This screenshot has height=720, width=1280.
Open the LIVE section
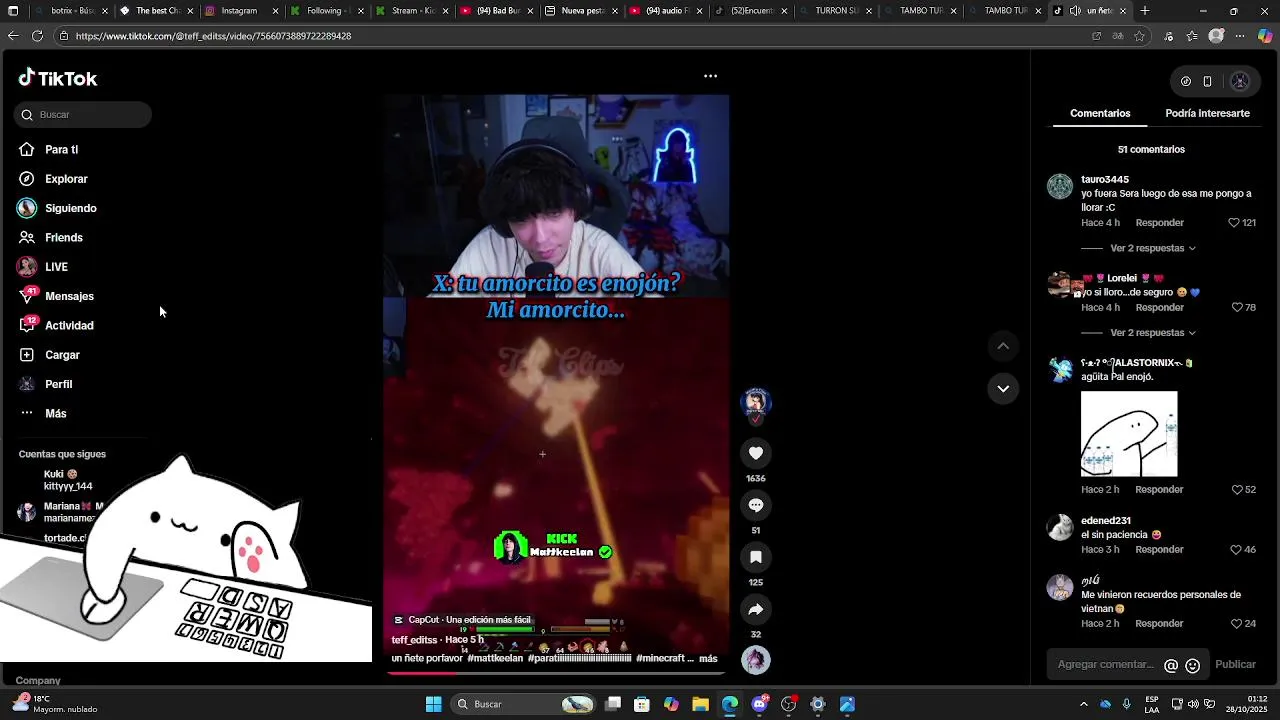(x=56, y=267)
